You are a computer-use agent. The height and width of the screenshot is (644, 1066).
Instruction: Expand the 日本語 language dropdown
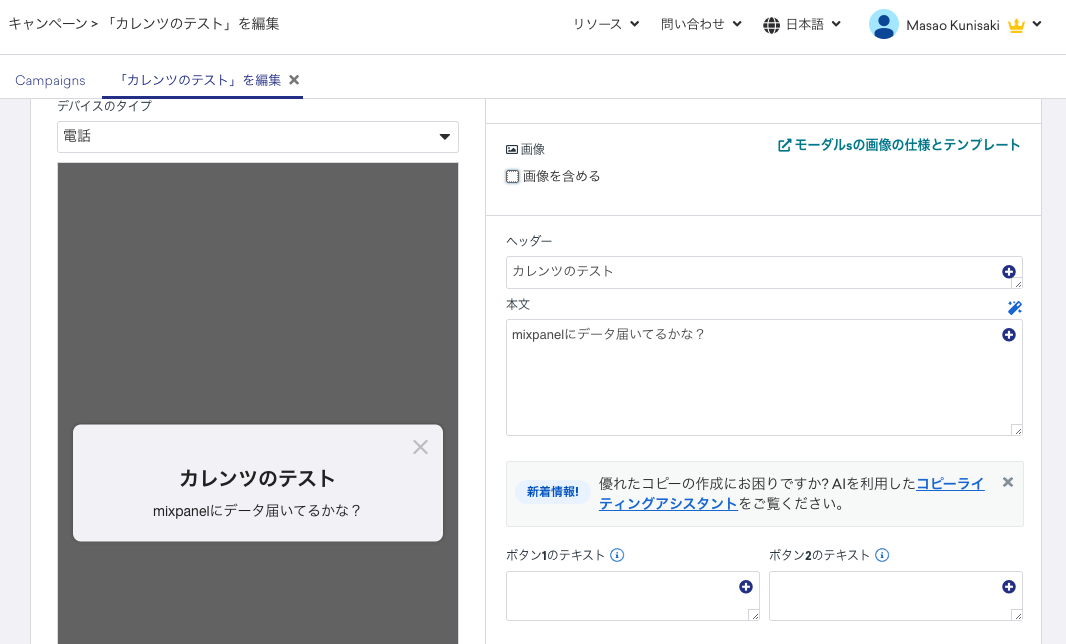click(803, 24)
